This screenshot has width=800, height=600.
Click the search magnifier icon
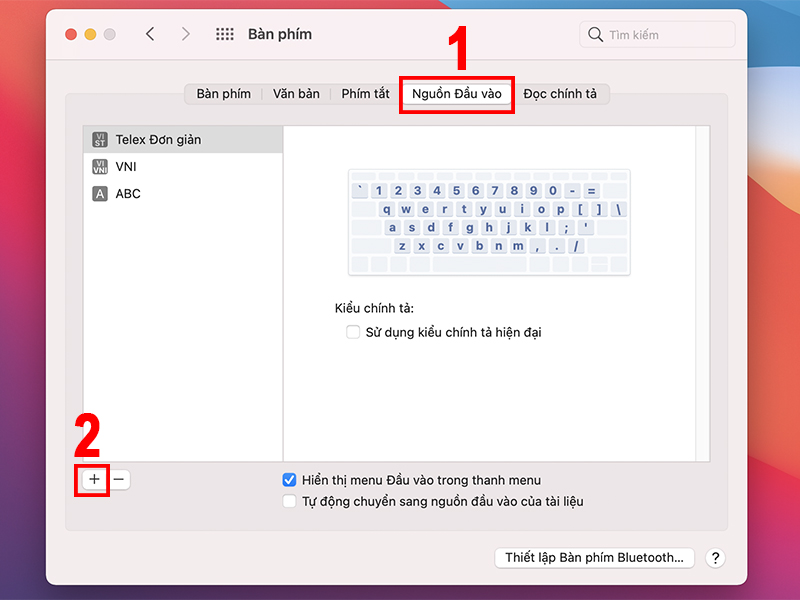pyautogui.click(x=595, y=34)
